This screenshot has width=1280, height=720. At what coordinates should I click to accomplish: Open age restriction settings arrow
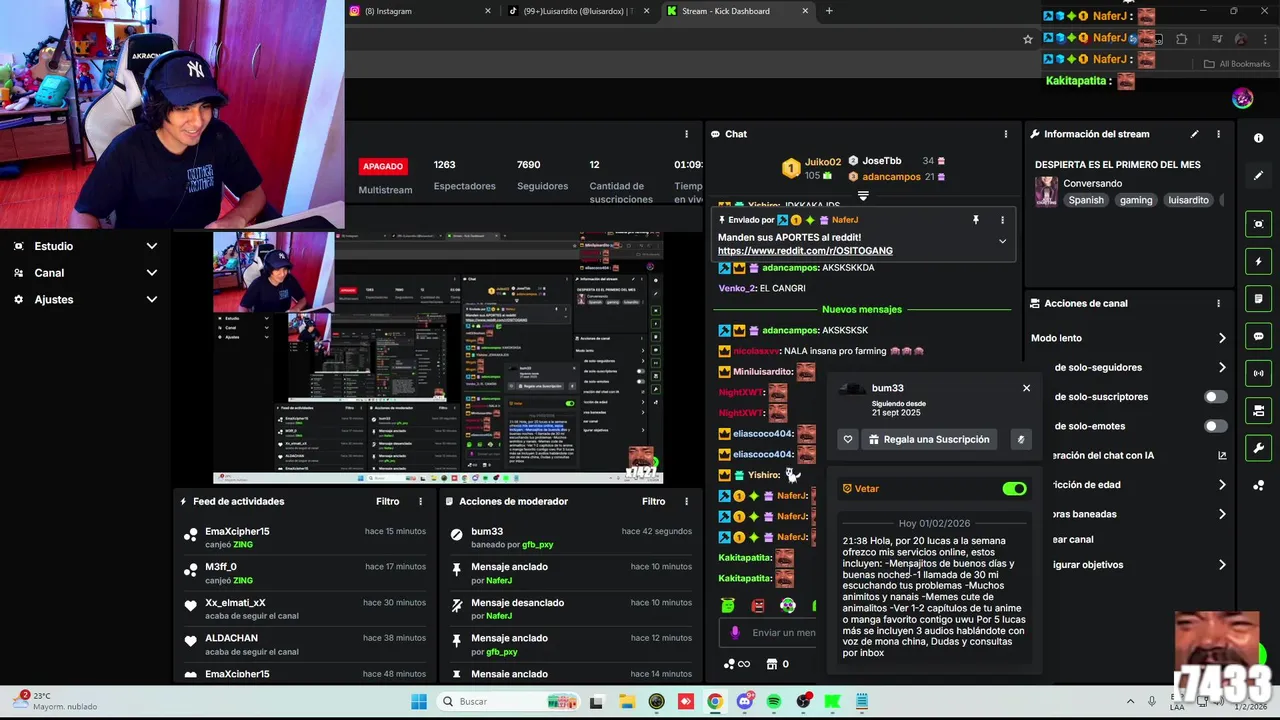[1222, 485]
